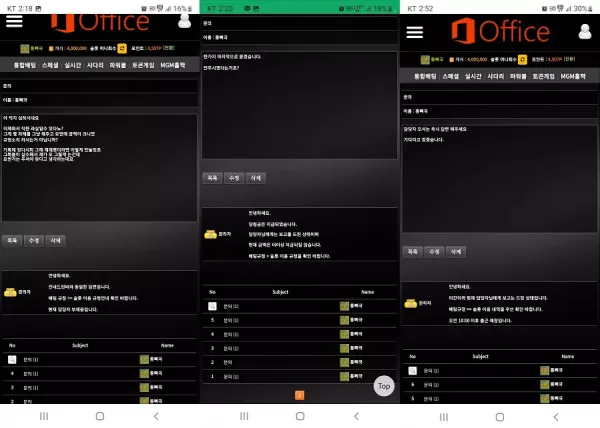This screenshot has height=428, width=600.
Task: Tap the round Top button on the 2:20 screen
Action: (384, 386)
